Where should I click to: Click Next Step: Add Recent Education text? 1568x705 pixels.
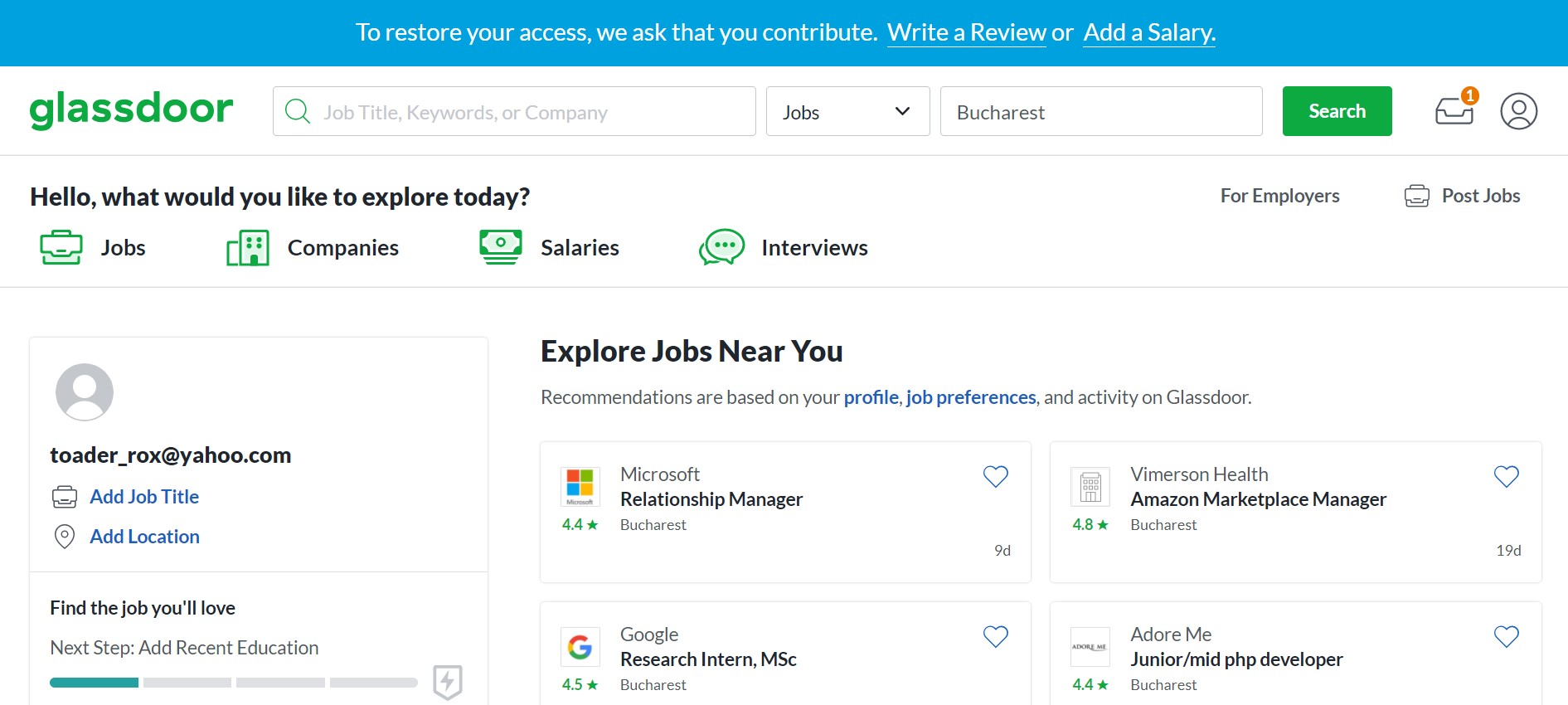pyautogui.click(x=184, y=648)
